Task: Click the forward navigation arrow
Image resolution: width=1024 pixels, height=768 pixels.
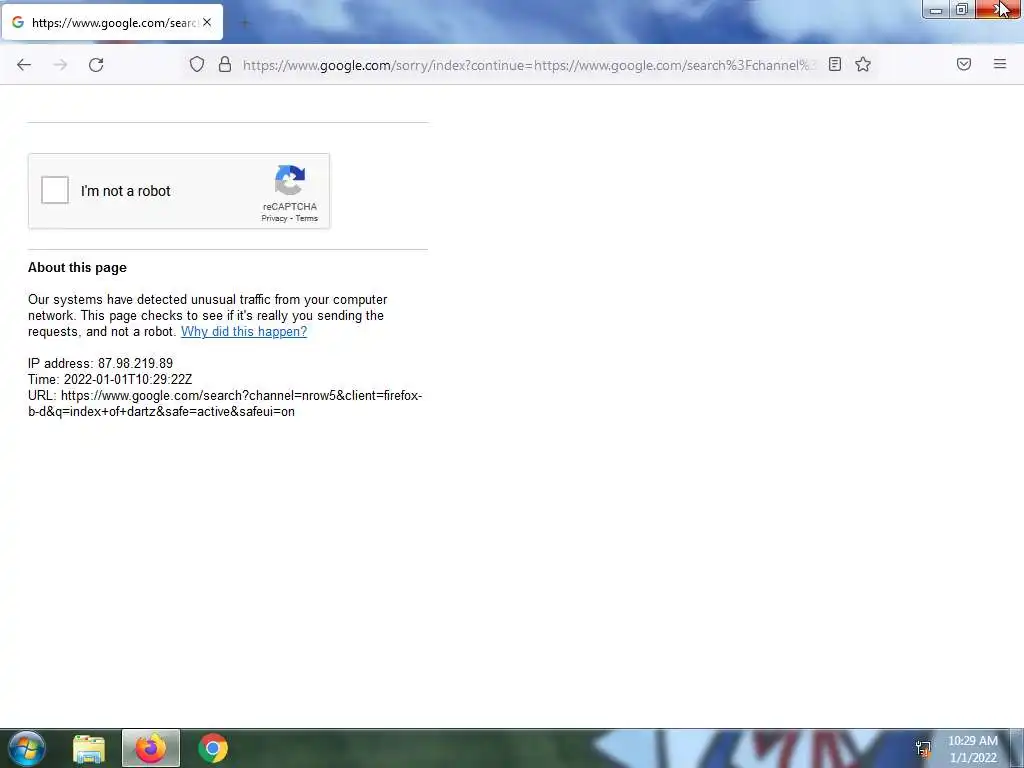Action: tap(60, 65)
